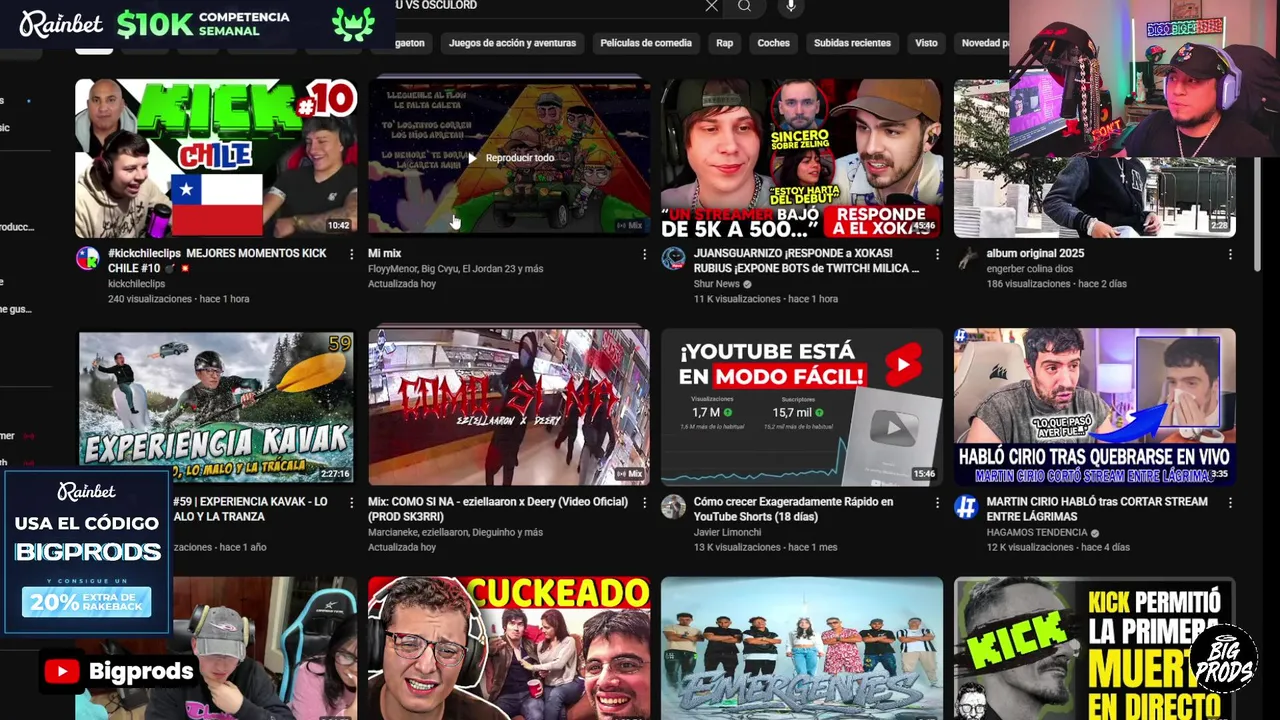
Task: Clear the search box with the X icon
Action: (x=711, y=6)
